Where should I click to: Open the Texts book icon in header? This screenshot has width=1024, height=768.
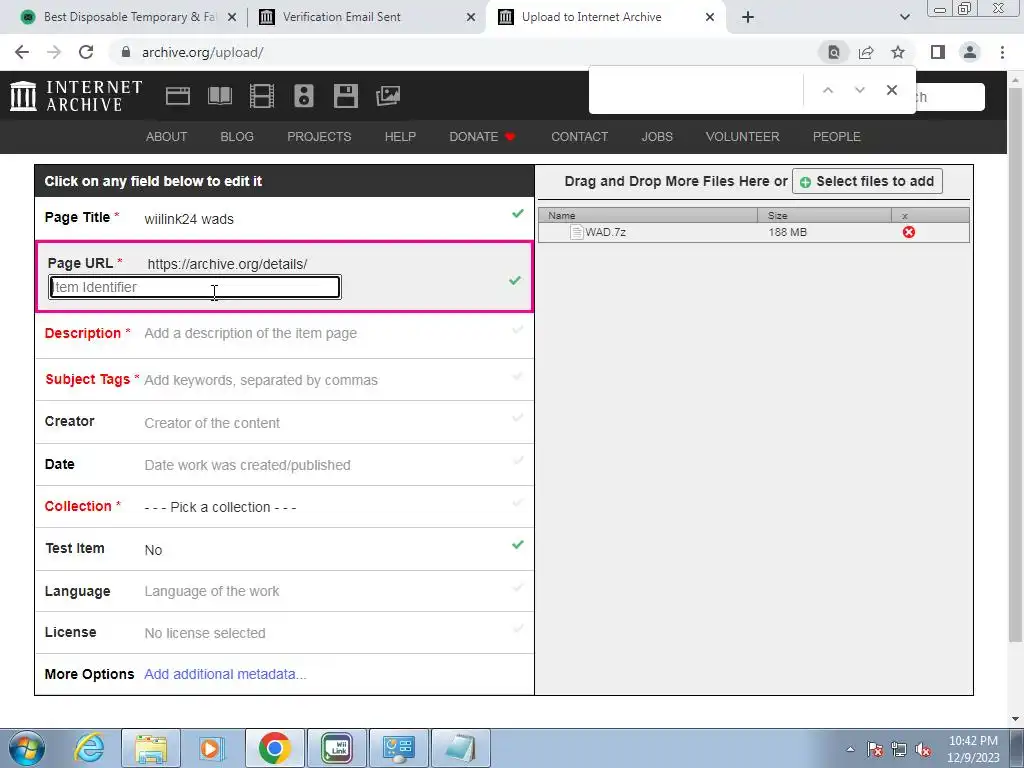[x=220, y=96]
